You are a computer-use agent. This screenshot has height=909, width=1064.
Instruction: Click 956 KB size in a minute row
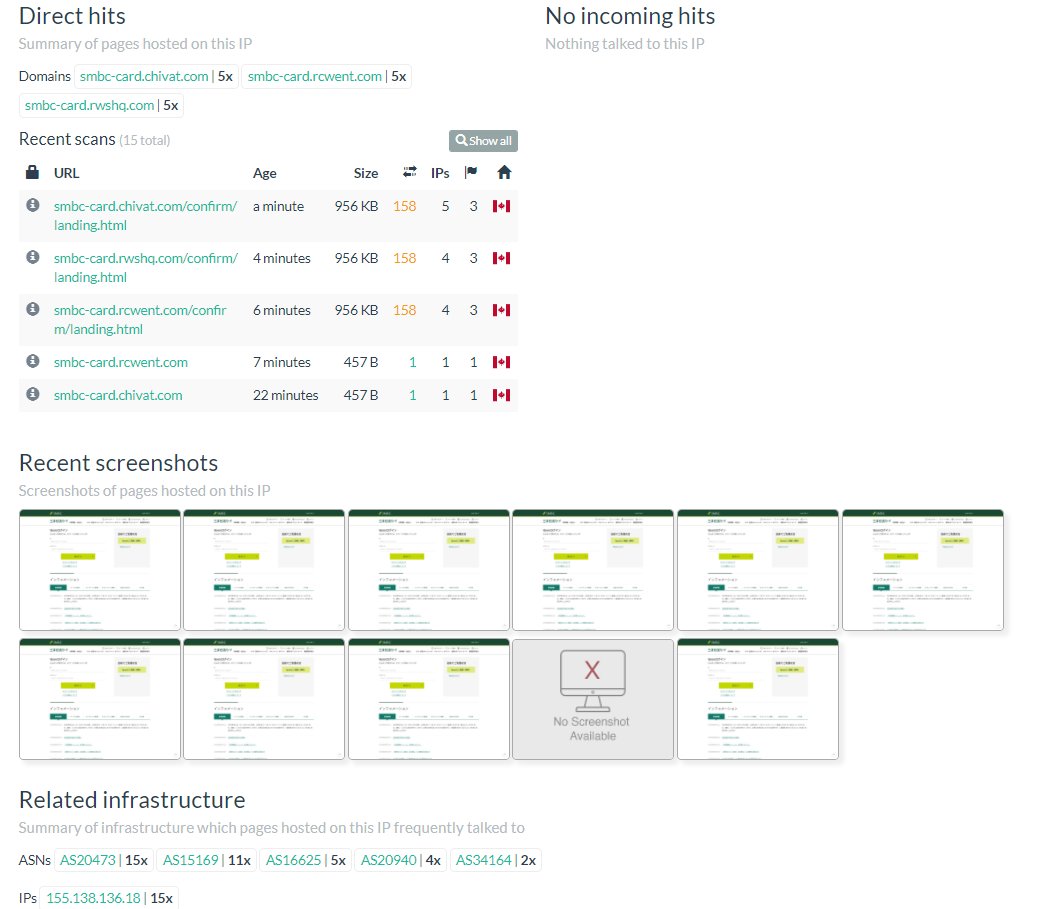[356, 206]
